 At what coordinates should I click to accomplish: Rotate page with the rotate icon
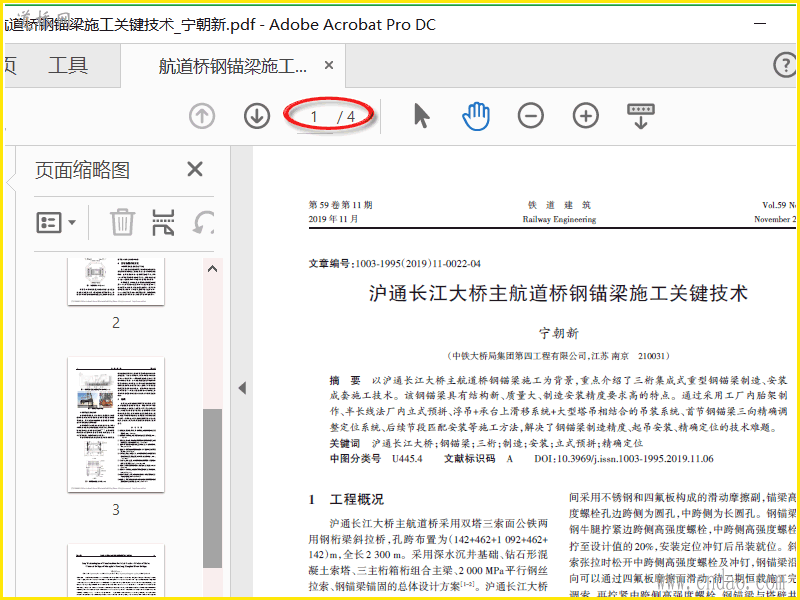point(203,222)
